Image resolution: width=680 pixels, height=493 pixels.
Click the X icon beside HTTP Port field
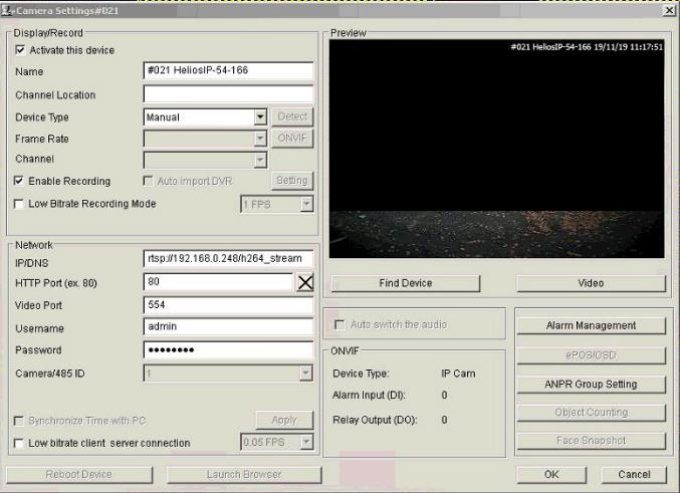305,283
